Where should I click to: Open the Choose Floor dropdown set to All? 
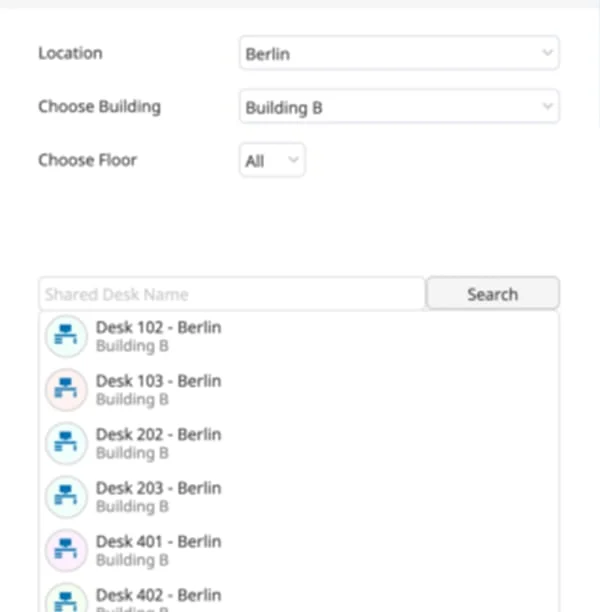click(x=272, y=160)
